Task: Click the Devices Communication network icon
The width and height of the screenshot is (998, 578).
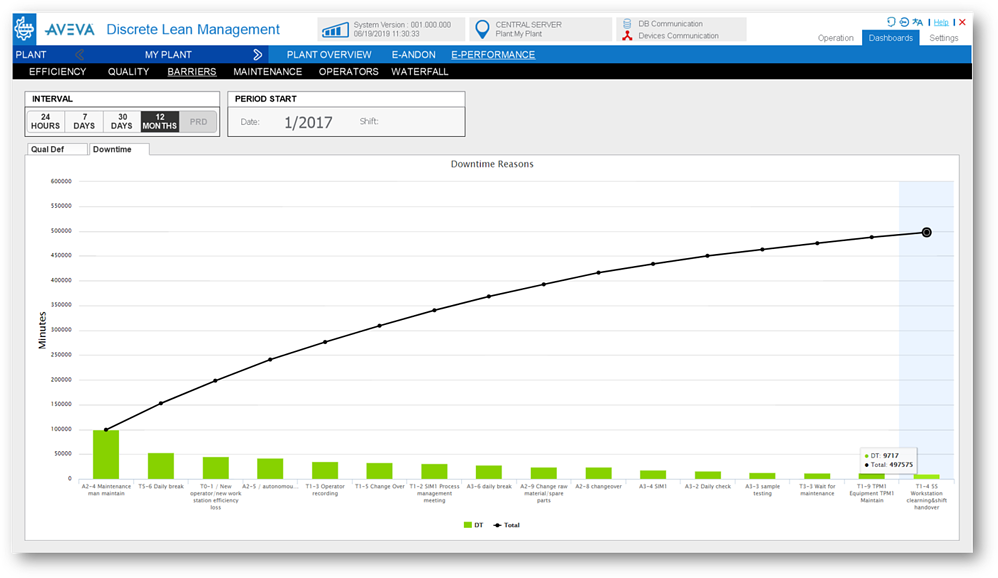Action: point(628,36)
